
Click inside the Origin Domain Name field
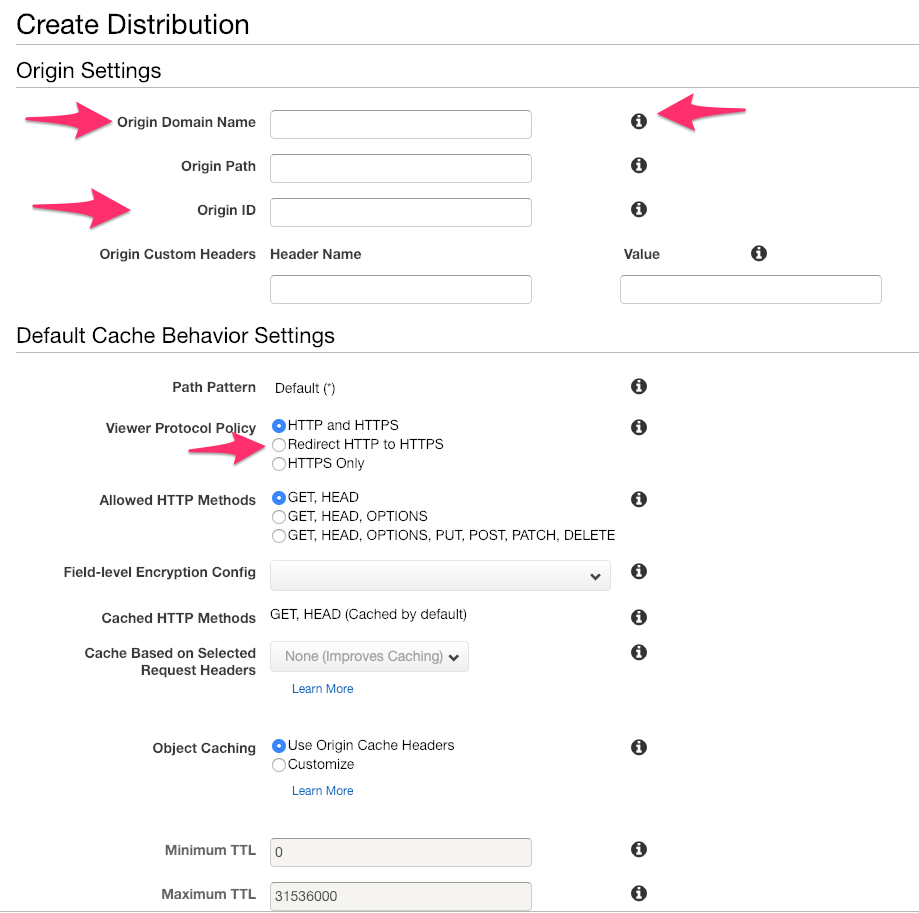400,124
